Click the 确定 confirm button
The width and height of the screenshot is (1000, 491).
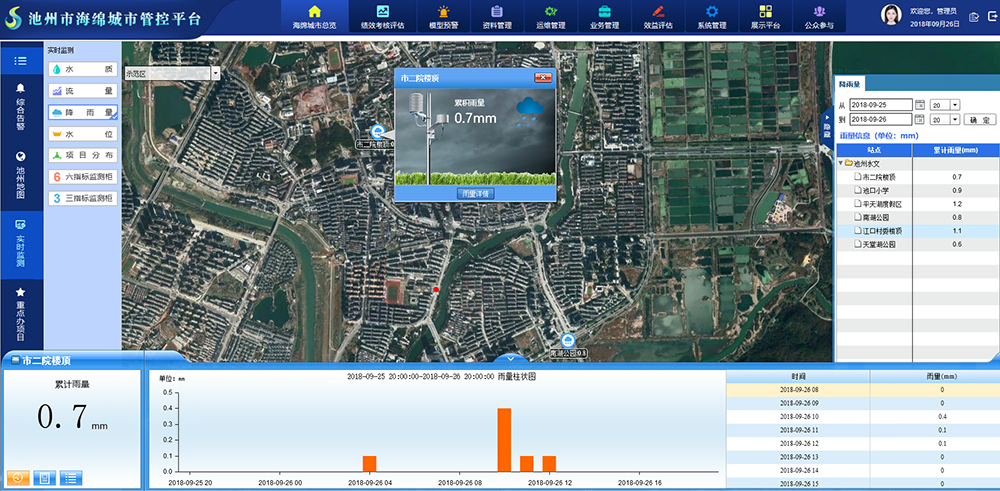pos(979,120)
